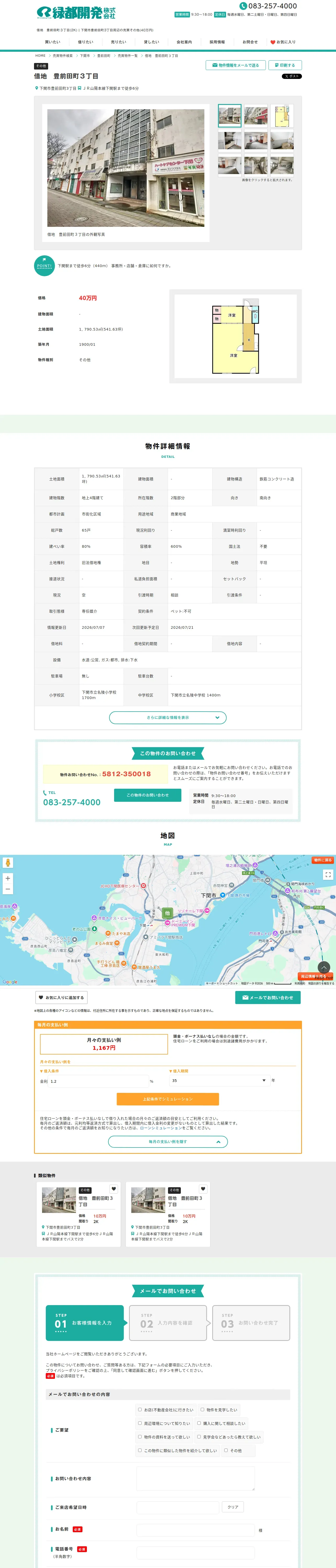336x1568 pixels.
Task: Favorite the second similar property with heart icon
Action: pyautogui.click(x=203, y=1189)
